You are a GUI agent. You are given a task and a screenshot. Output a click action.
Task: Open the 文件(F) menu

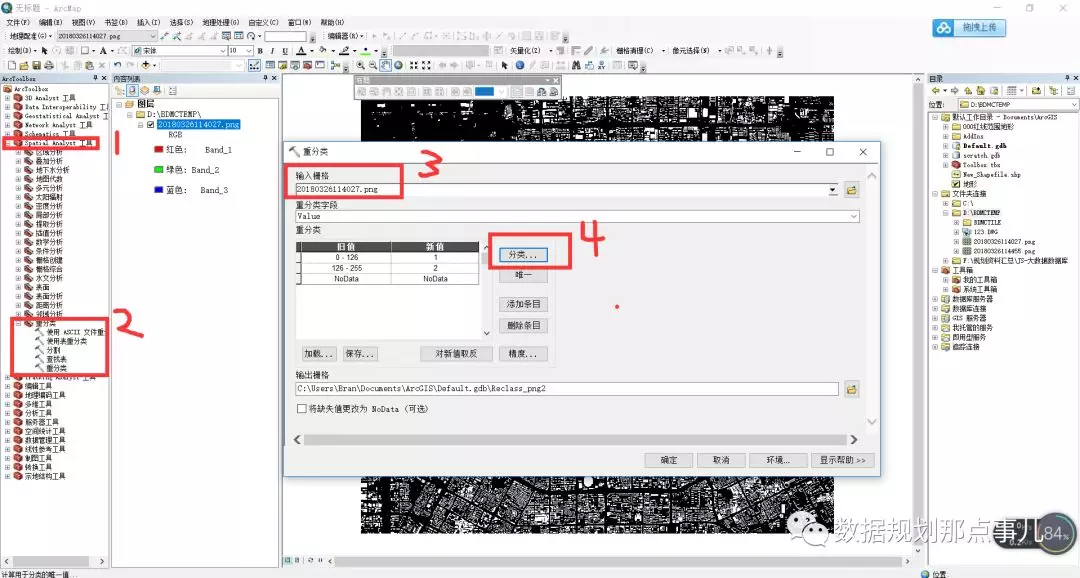pyautogui.click(x=17, y=22)
